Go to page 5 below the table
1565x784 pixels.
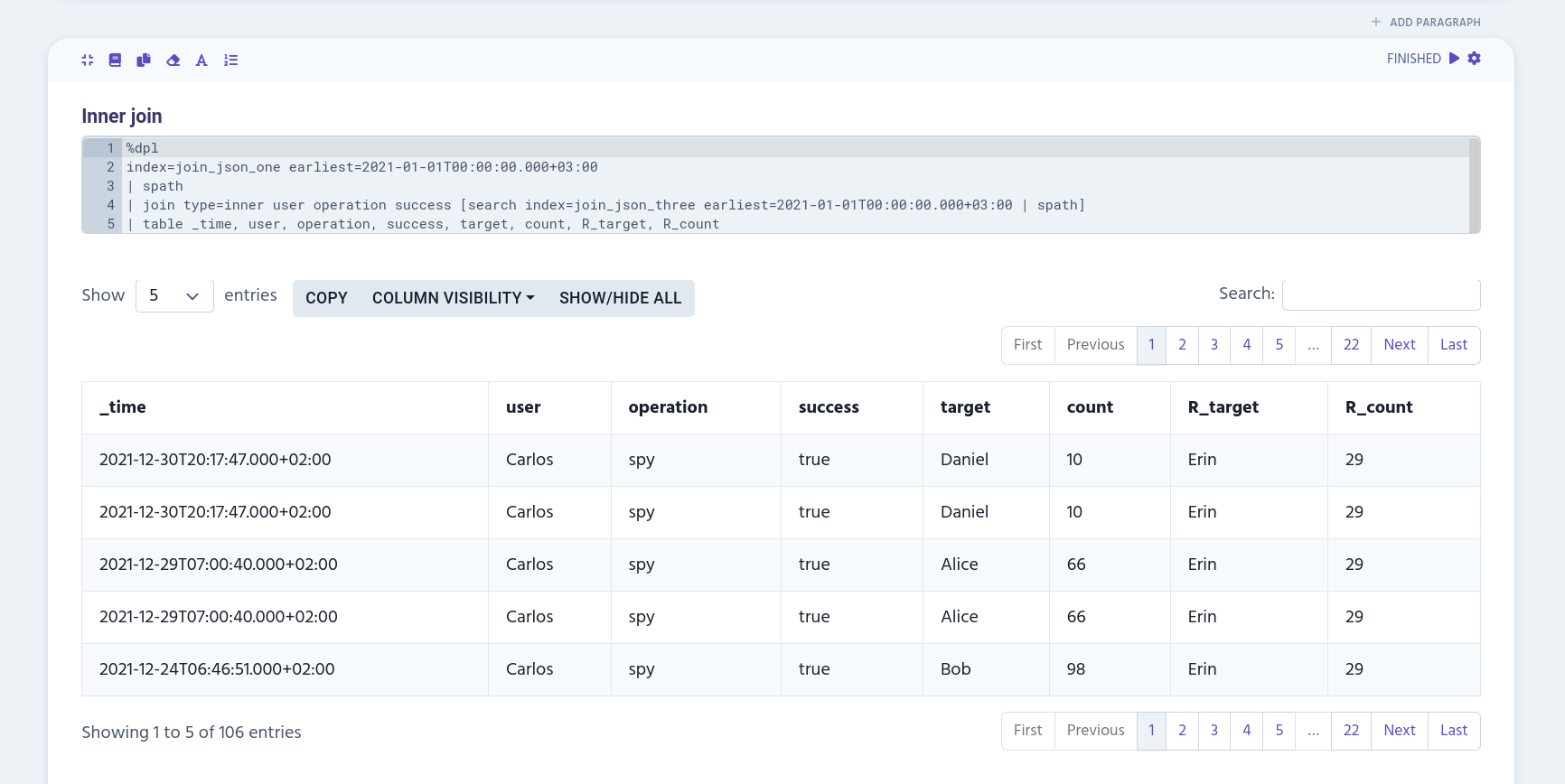[1279, 731]
